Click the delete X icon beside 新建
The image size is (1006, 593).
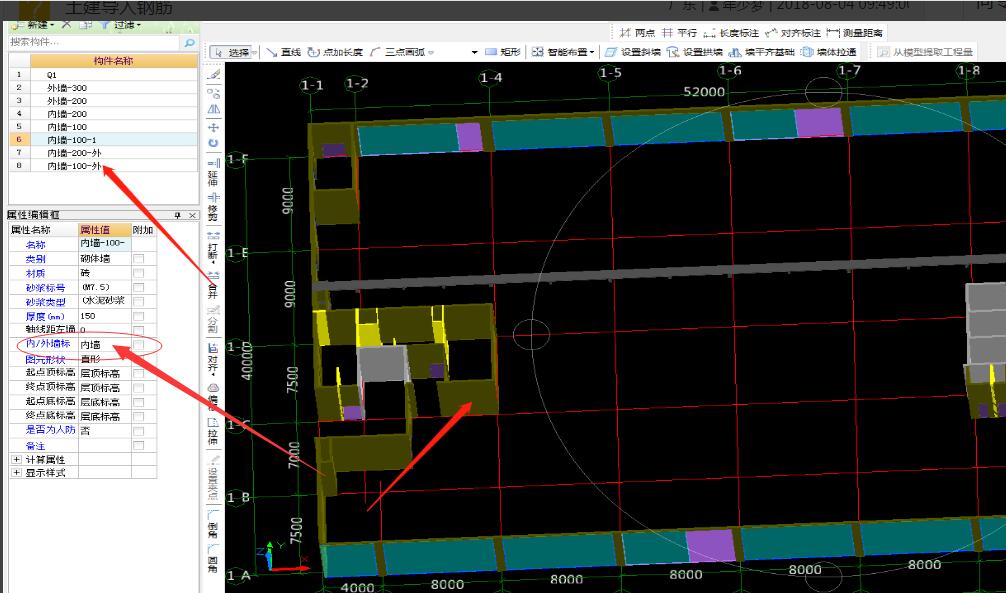pos(67,25)
